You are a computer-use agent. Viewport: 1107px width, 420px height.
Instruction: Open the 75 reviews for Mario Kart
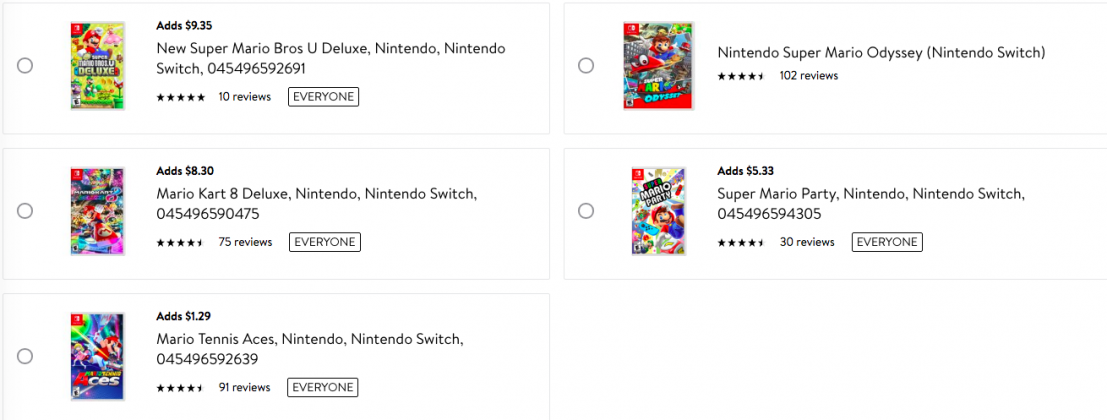245,242
